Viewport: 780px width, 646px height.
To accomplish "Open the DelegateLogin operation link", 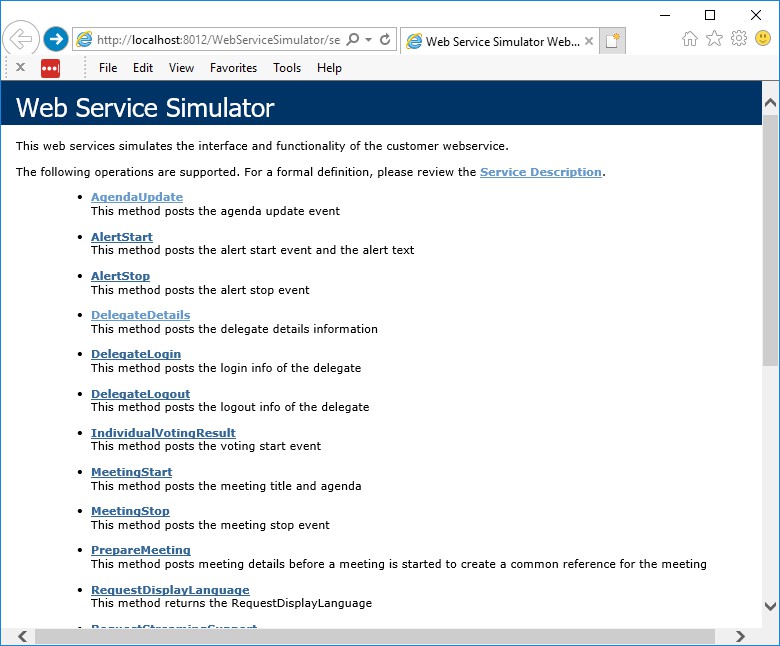I will (x=136, y=354).
